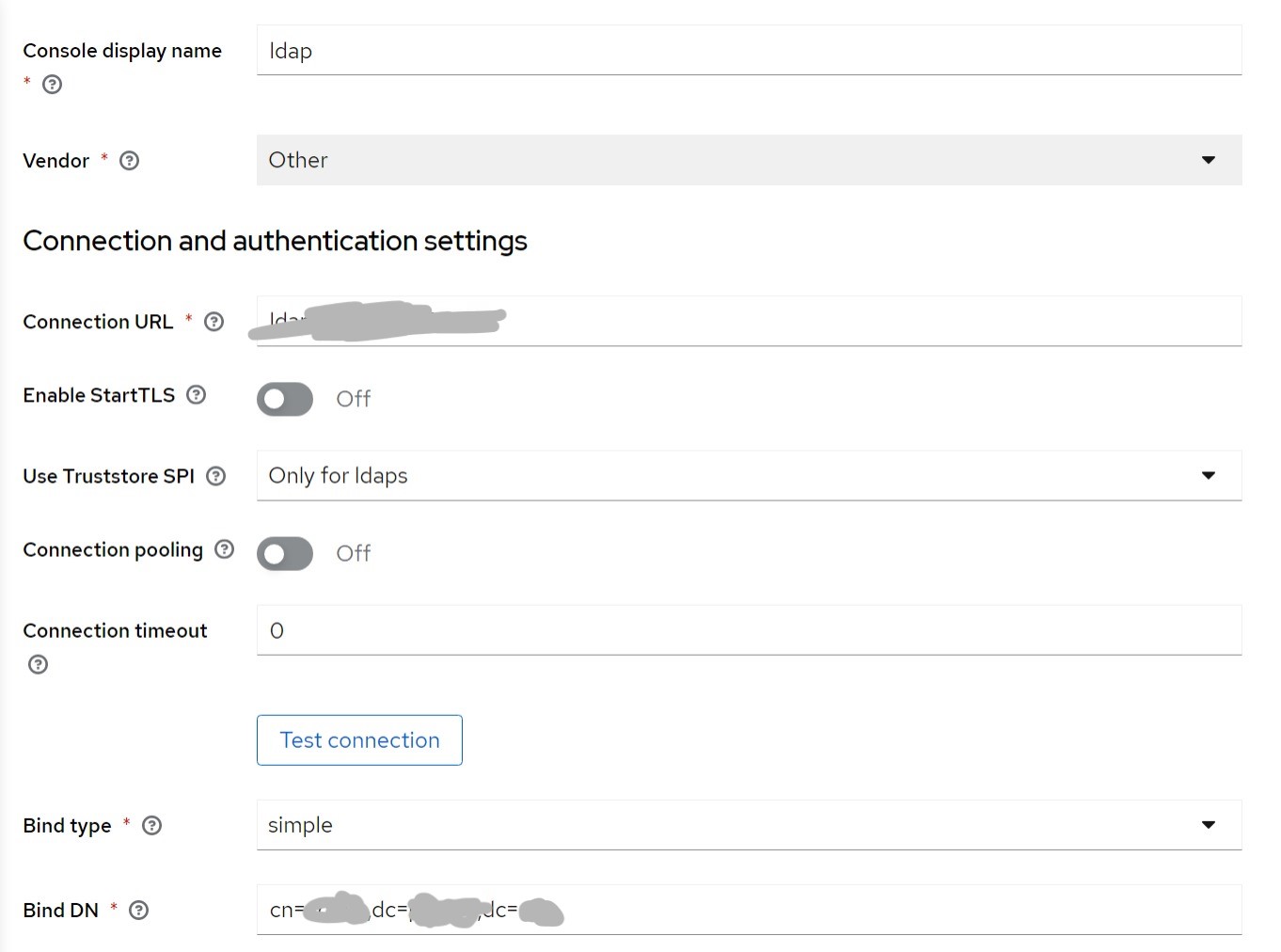Viewport: 1281px width, 952px height.
Task: Open the Bind type dropdown
Action: pyautogui.click(x=748, y=825)
